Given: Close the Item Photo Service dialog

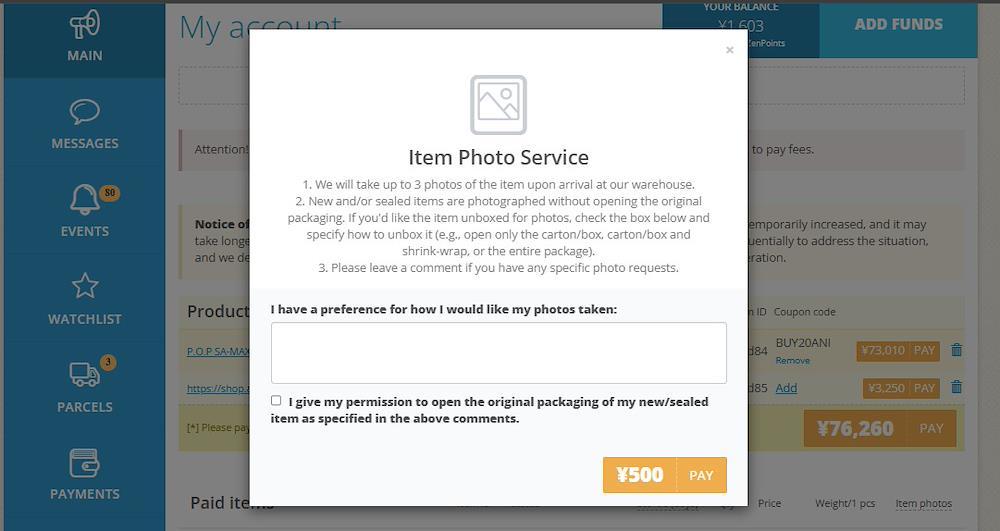Looking at the screenshot, I should (730, 50).
